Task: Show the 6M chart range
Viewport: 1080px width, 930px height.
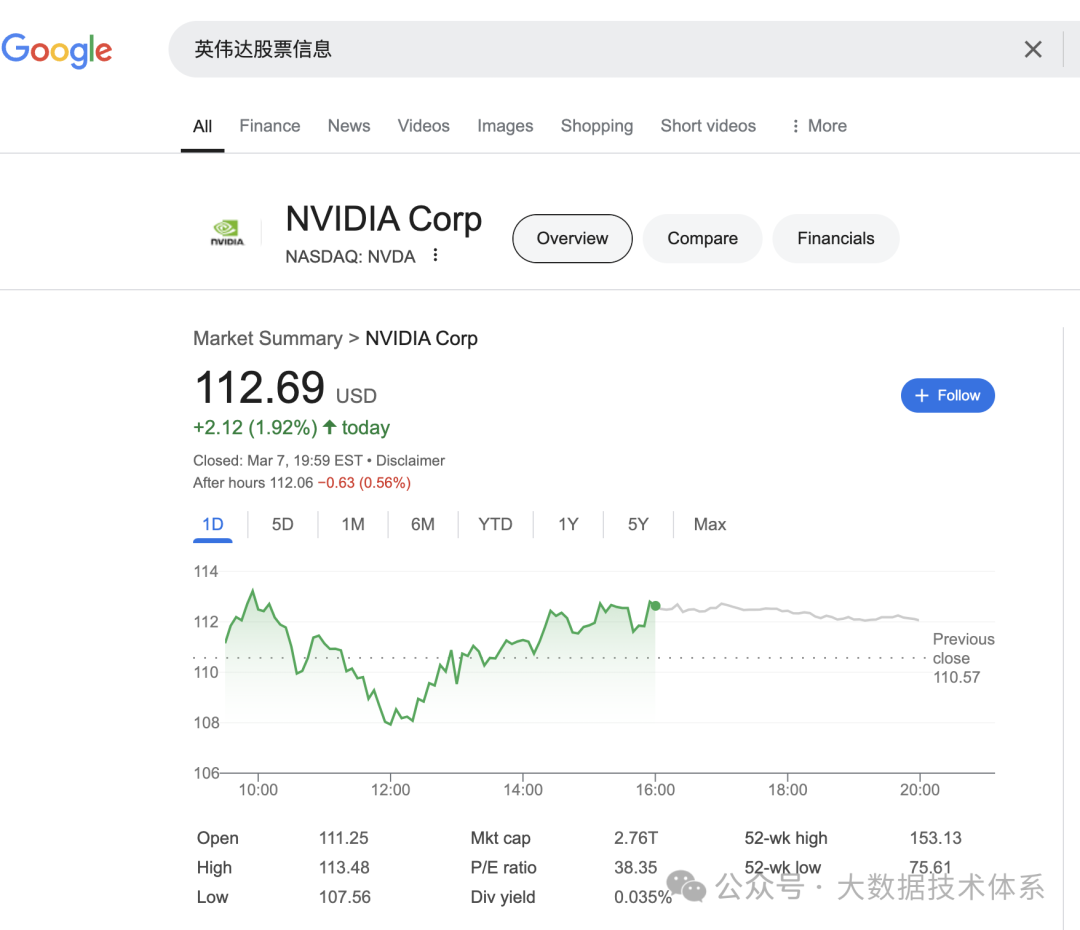Action: [422, 524]
